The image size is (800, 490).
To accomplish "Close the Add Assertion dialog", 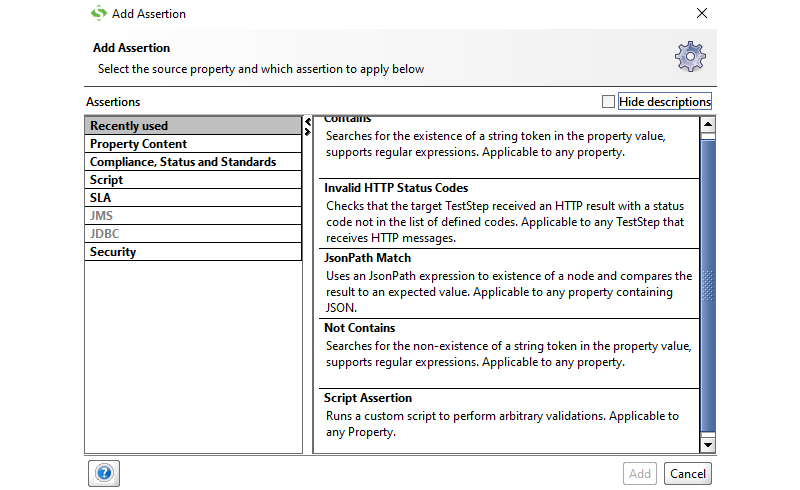I will tap(702, 14).
